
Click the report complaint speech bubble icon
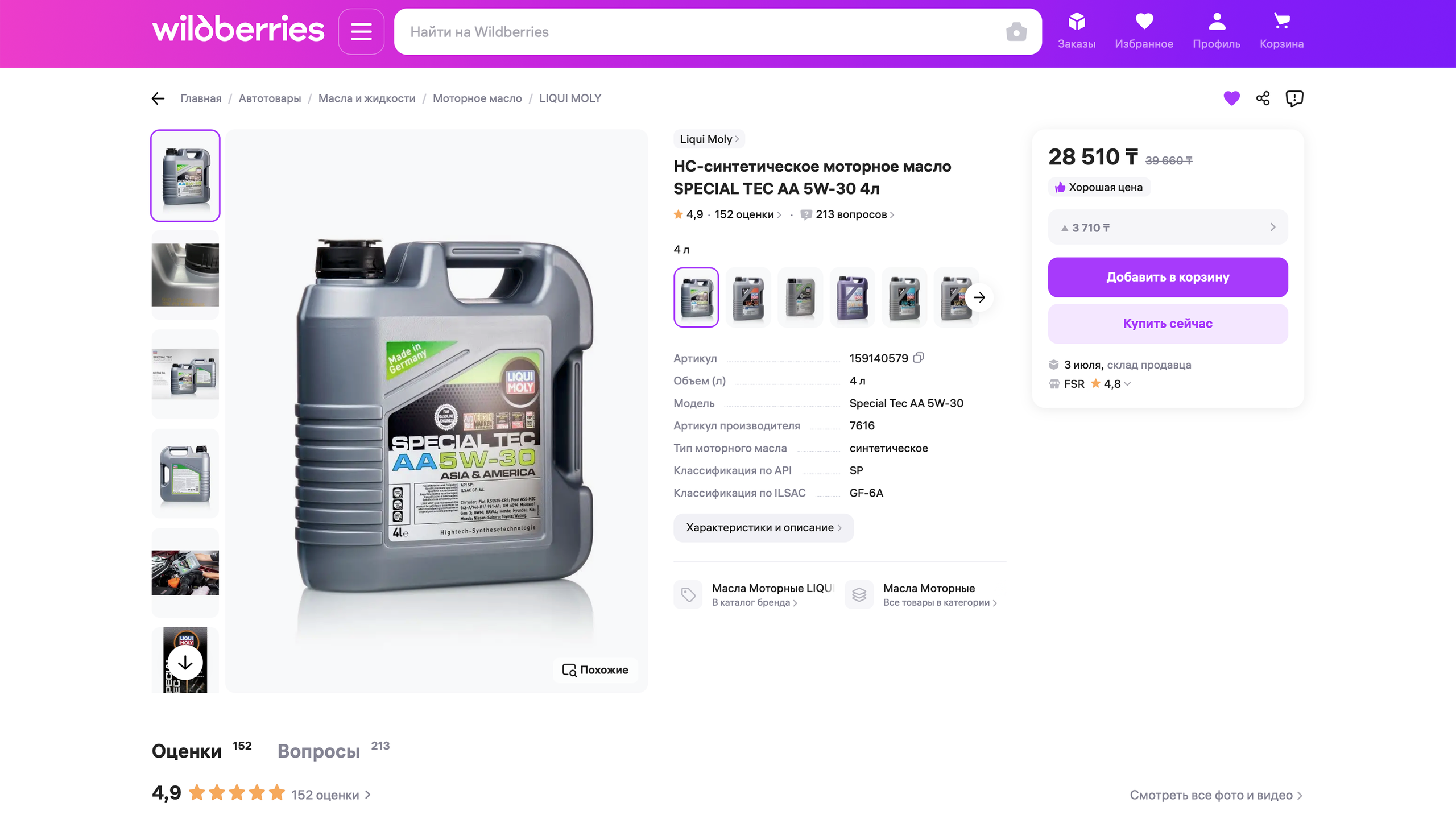(1294, 98)
